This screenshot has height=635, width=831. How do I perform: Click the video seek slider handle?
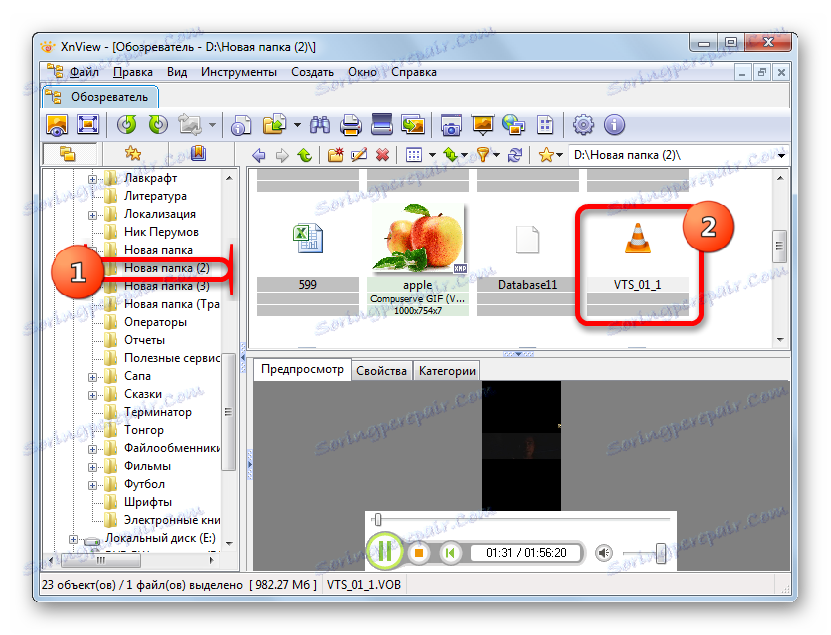coord(377,519)
